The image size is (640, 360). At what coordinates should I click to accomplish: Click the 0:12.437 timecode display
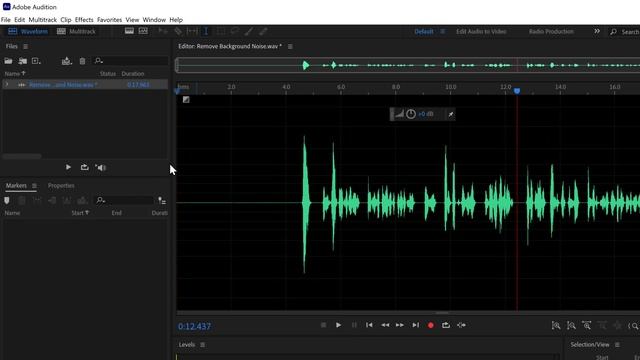coord(194,327)
